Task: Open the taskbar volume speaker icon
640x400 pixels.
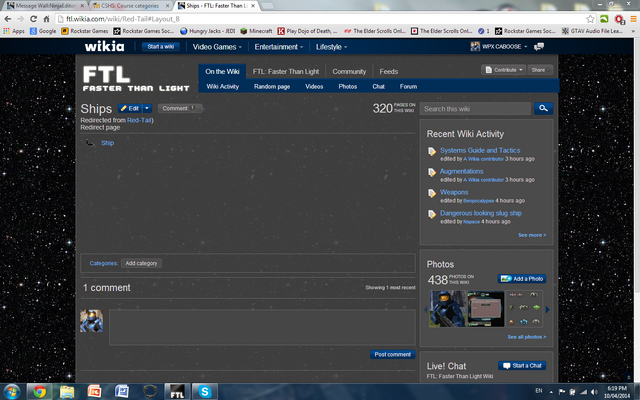Action: (594, 392)
